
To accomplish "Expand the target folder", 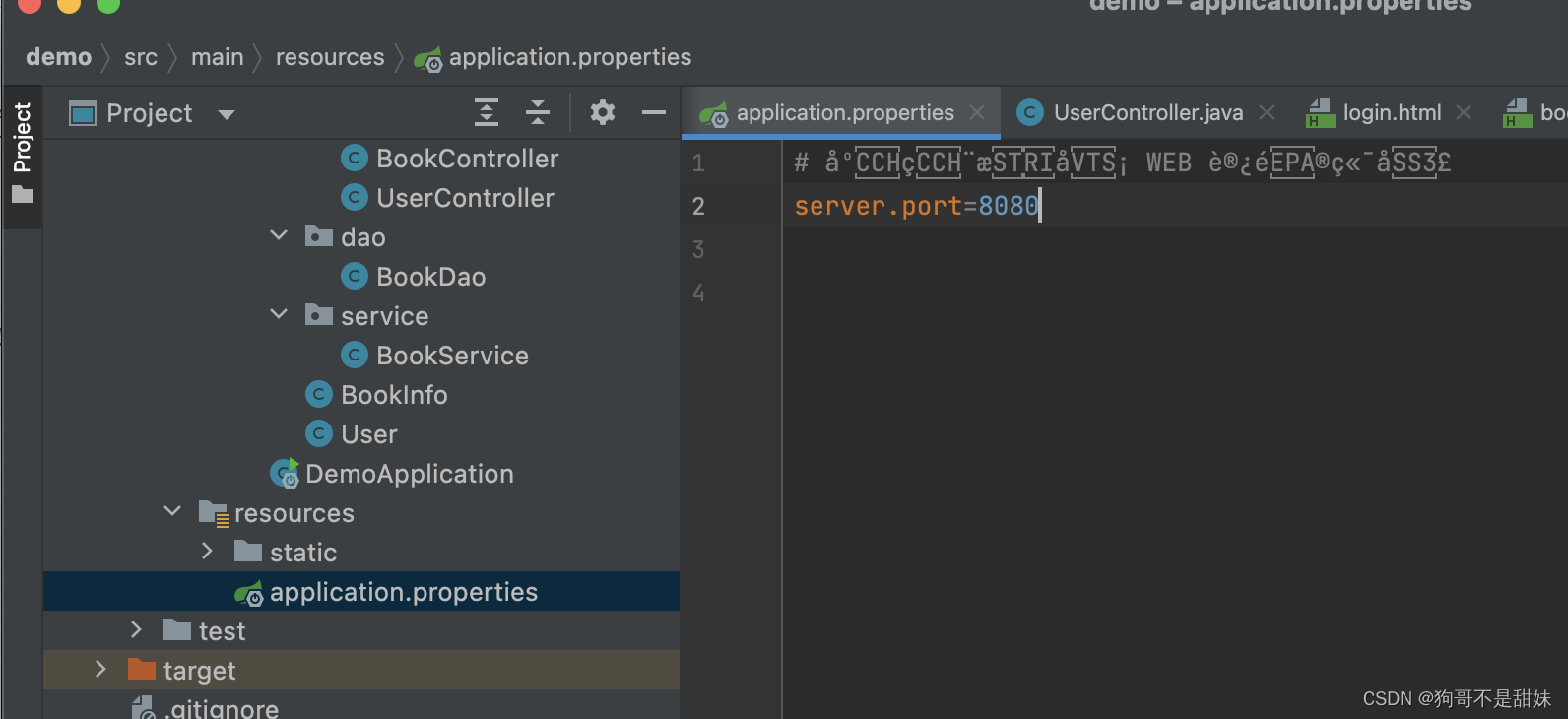I will click(100, 670).
